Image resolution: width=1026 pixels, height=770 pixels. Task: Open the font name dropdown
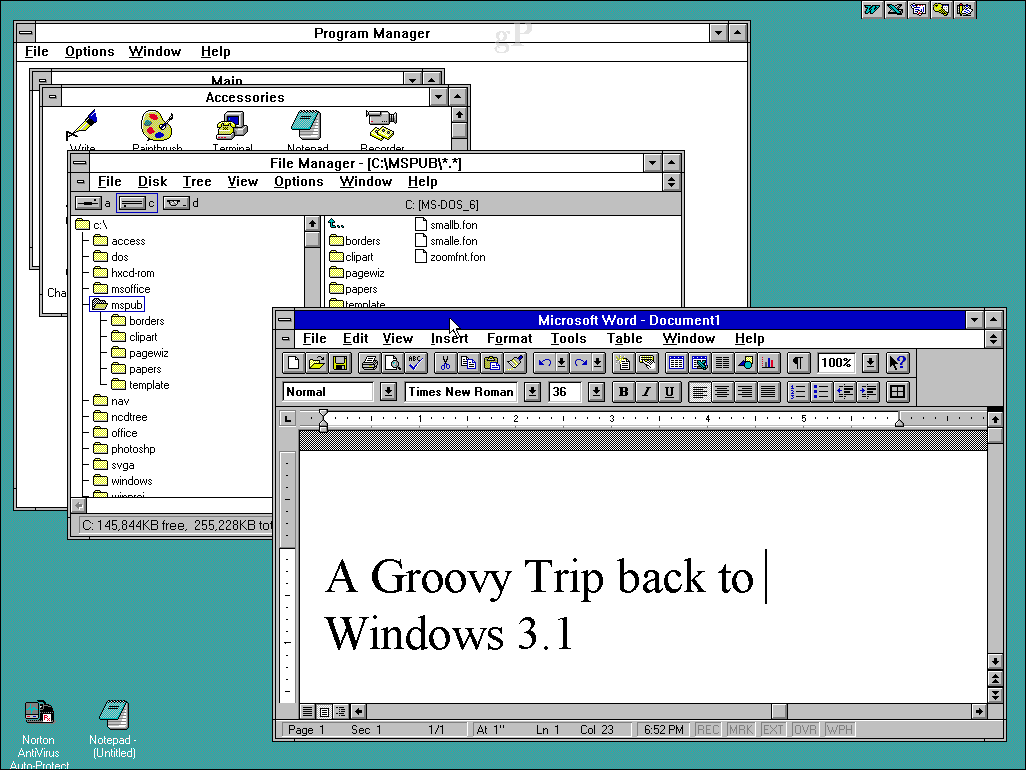click(x=531, y=391)
